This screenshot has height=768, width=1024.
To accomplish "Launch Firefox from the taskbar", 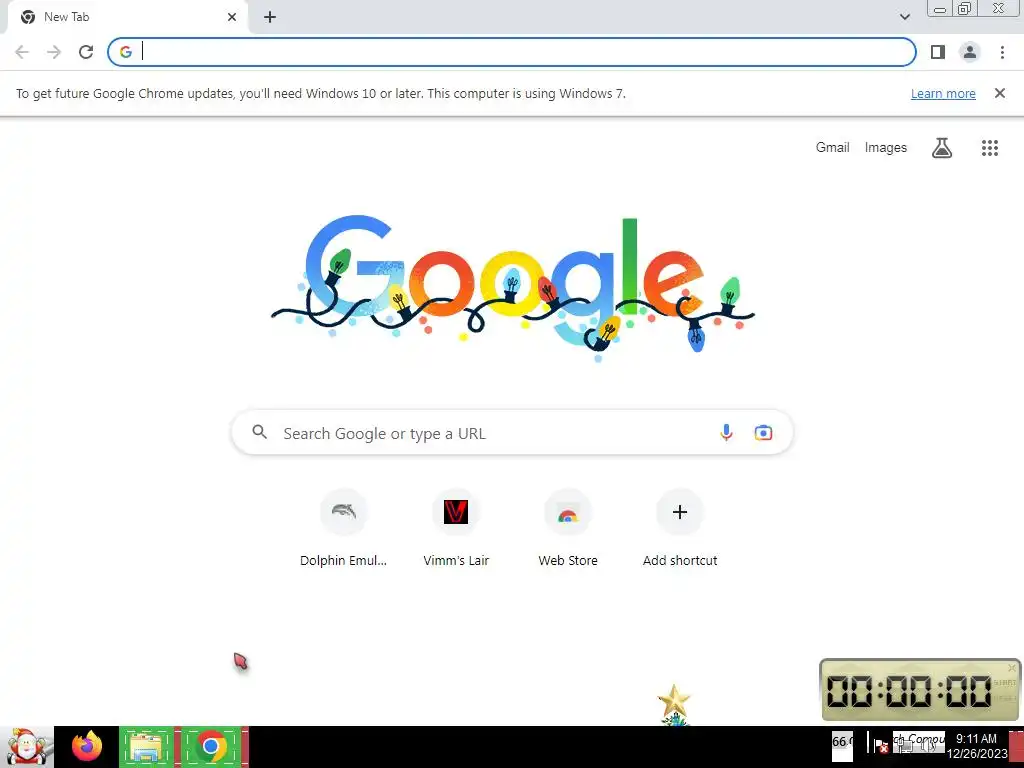I will click(x=87, y=746).
